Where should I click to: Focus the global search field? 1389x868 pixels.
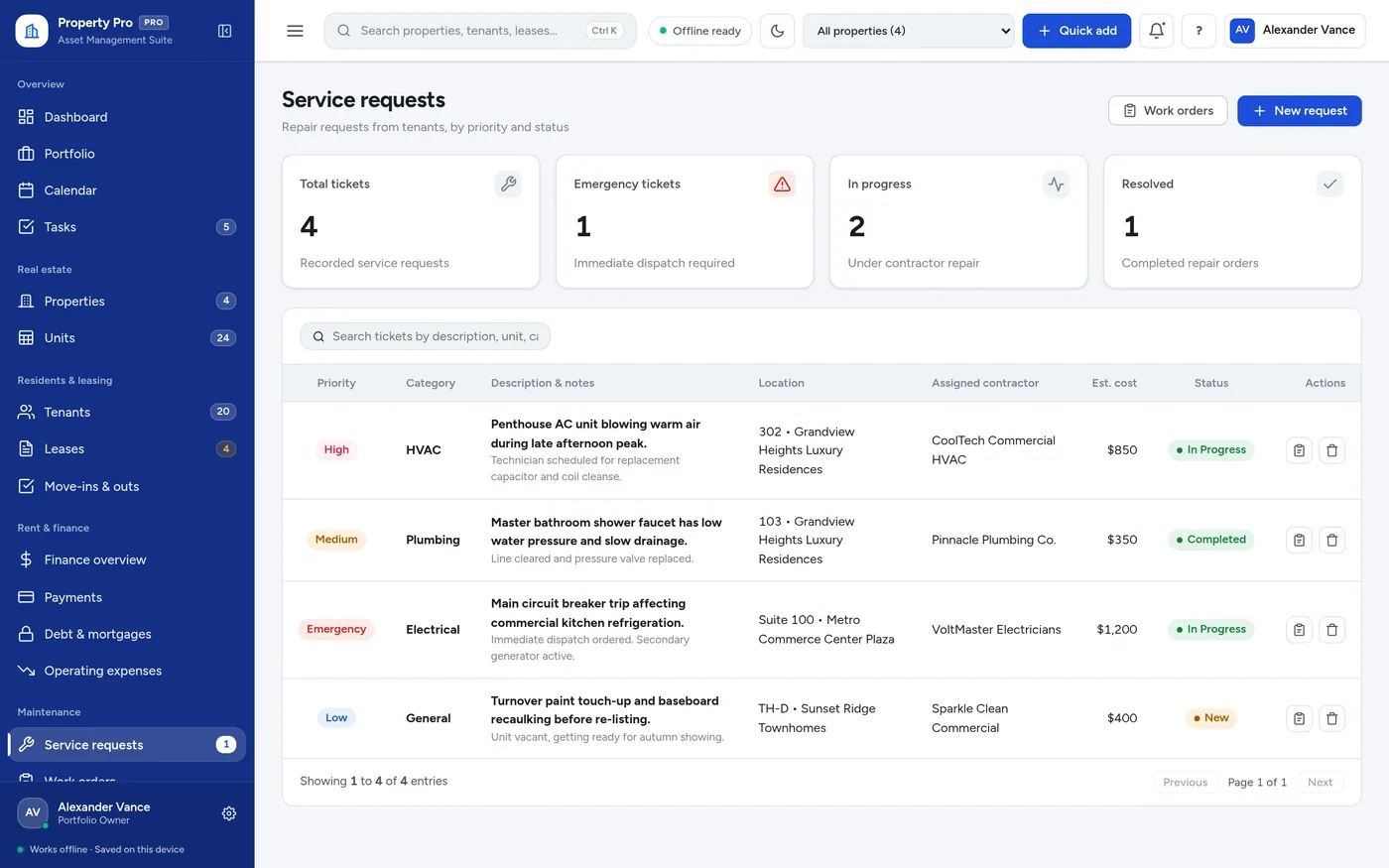click(480, 31)
